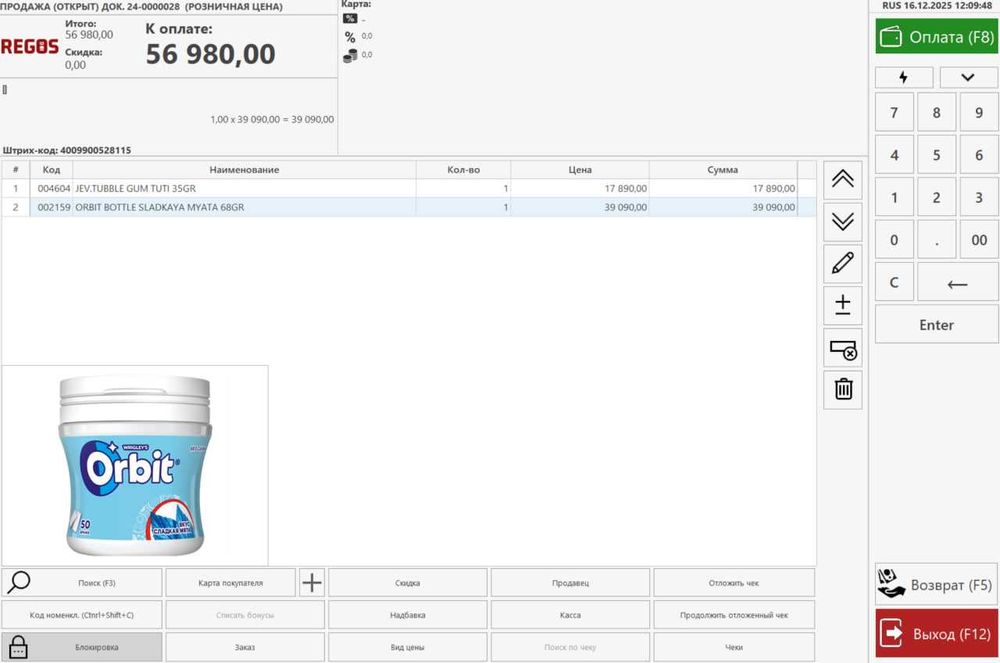Viewport: 1000px width, 663px height.
Task: Click the percent discount icon in header
Action: click(x=350, y=37)
